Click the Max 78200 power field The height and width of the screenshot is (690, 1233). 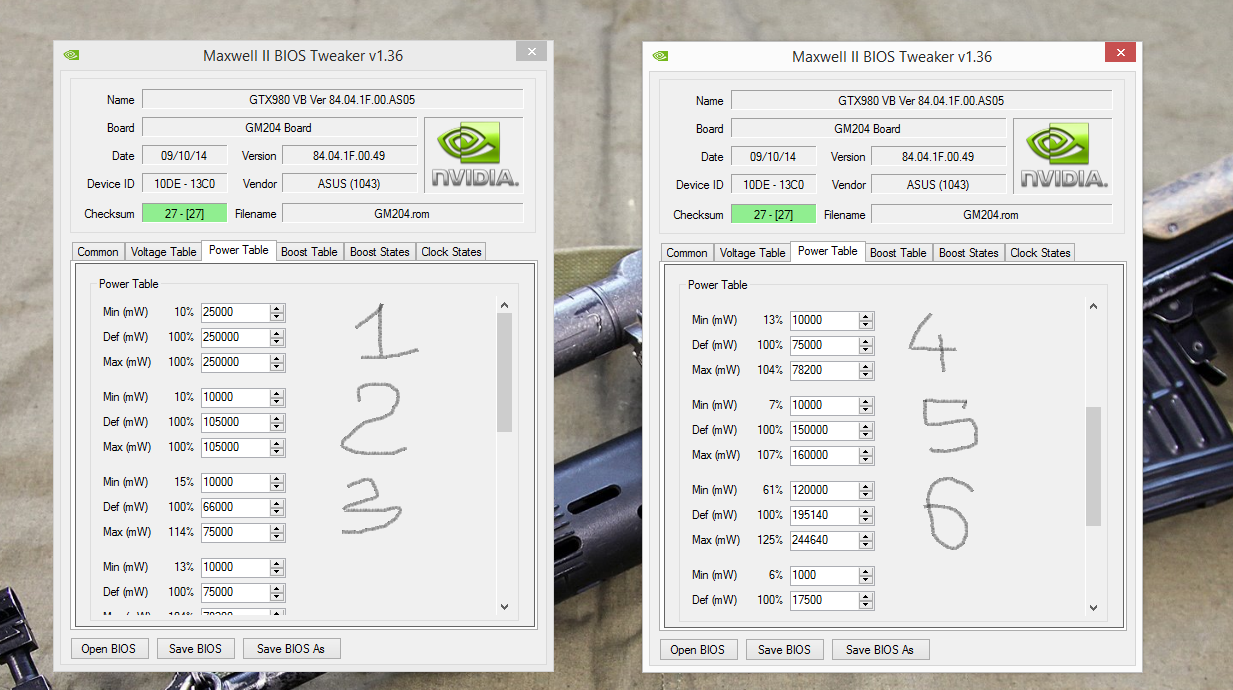(x=824, y=370)
